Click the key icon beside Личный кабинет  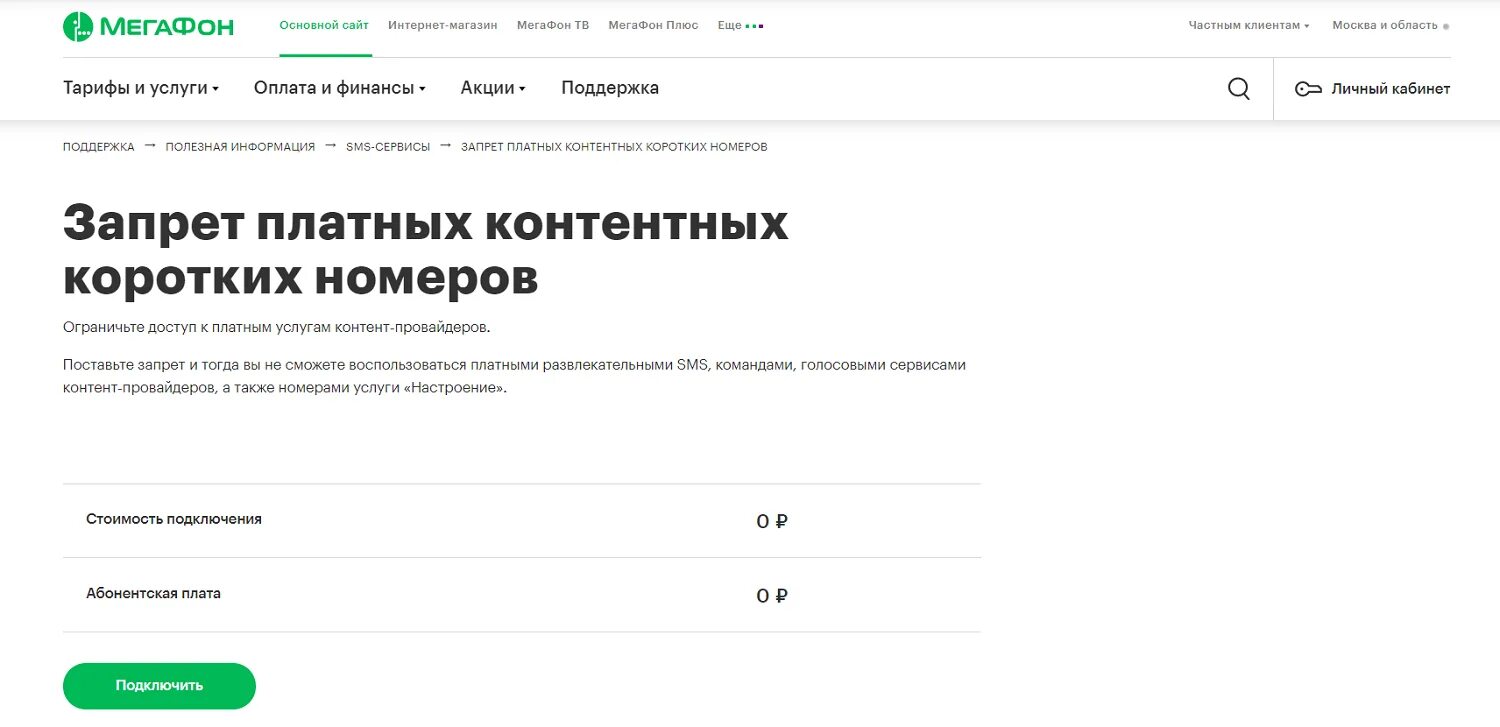pyautogui.click(x=1308, y=89)
